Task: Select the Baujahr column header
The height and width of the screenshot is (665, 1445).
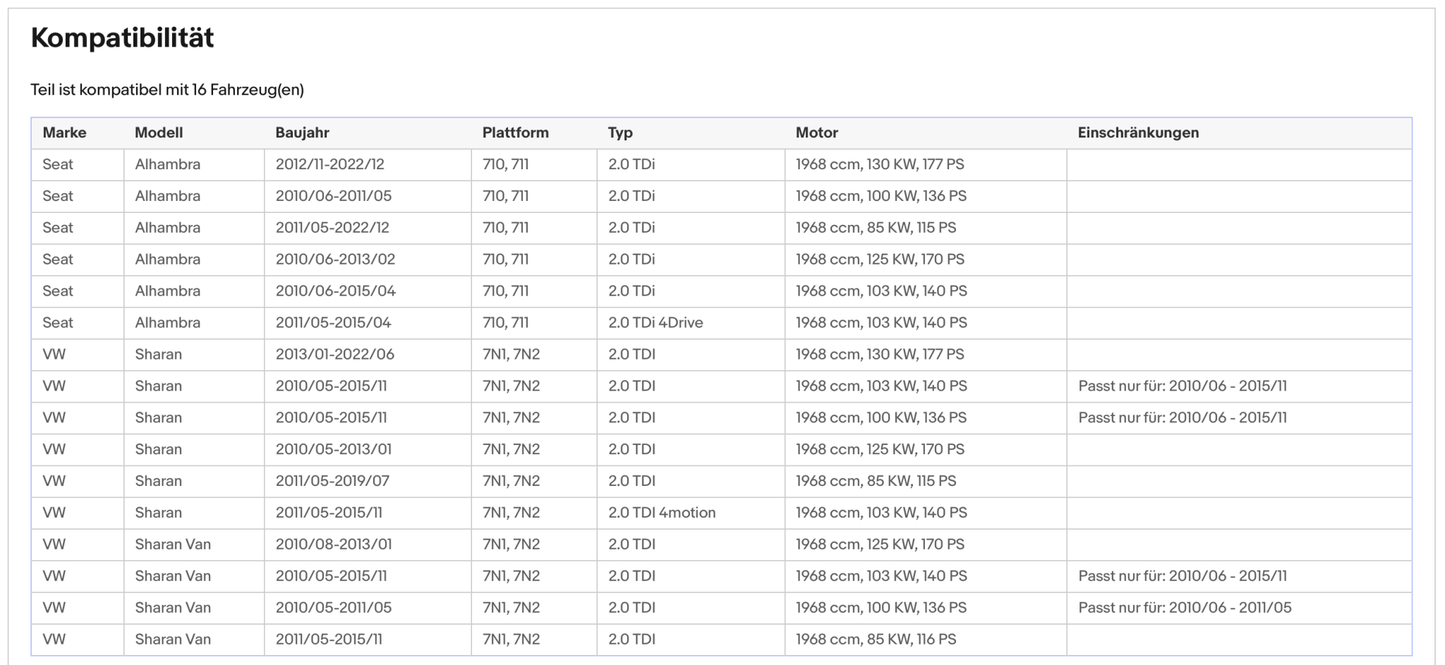Action: click(x=302, y=133)
